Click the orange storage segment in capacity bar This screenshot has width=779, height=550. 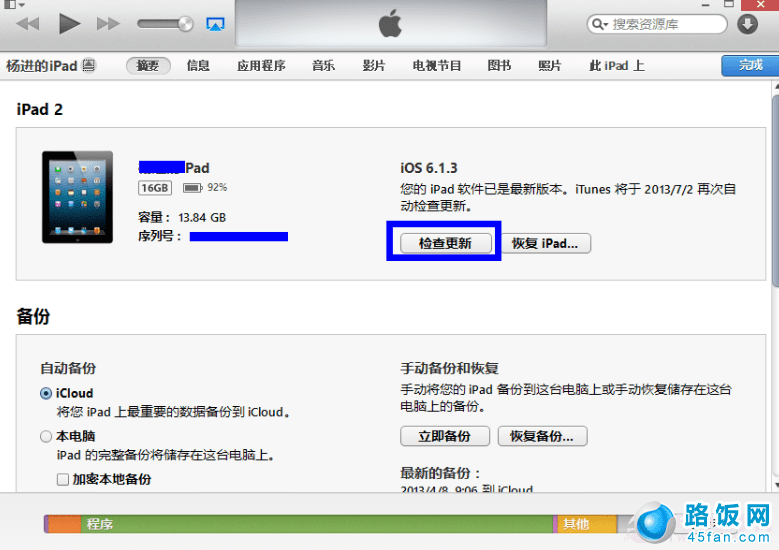click(x=65, y=524)
